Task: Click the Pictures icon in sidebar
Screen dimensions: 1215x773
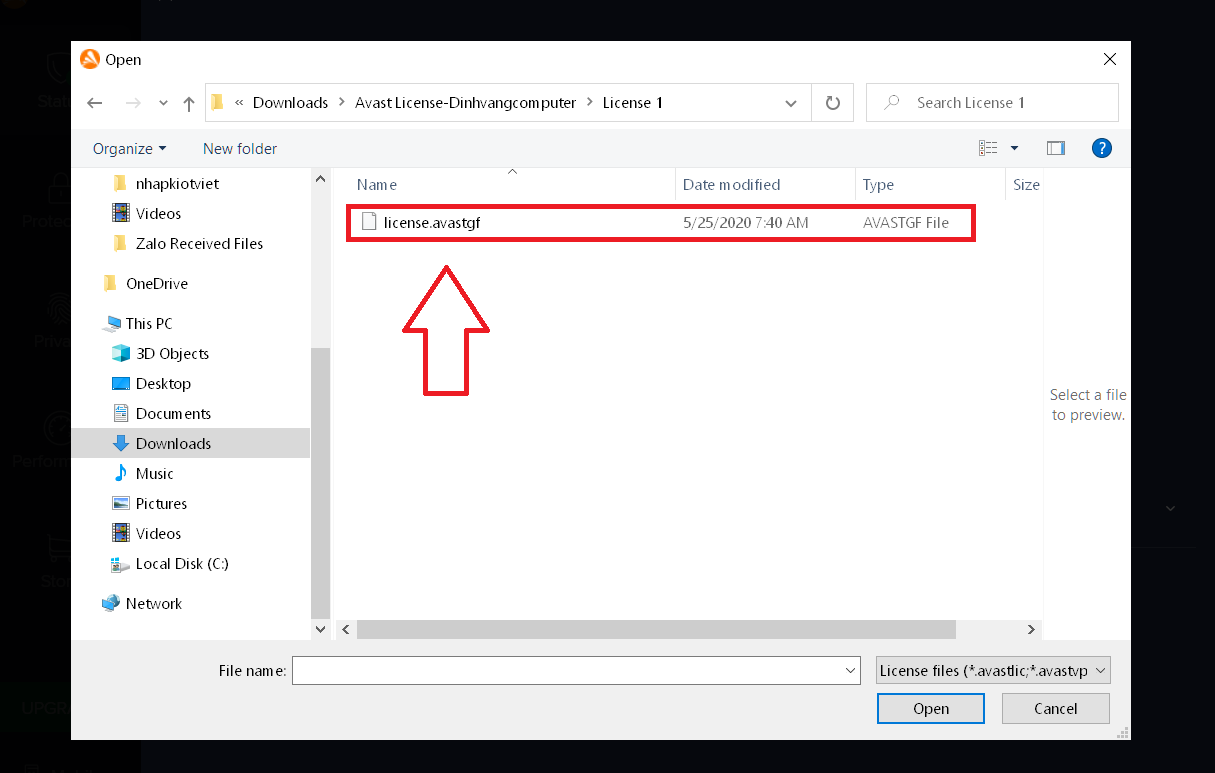Action: point(121,503)
